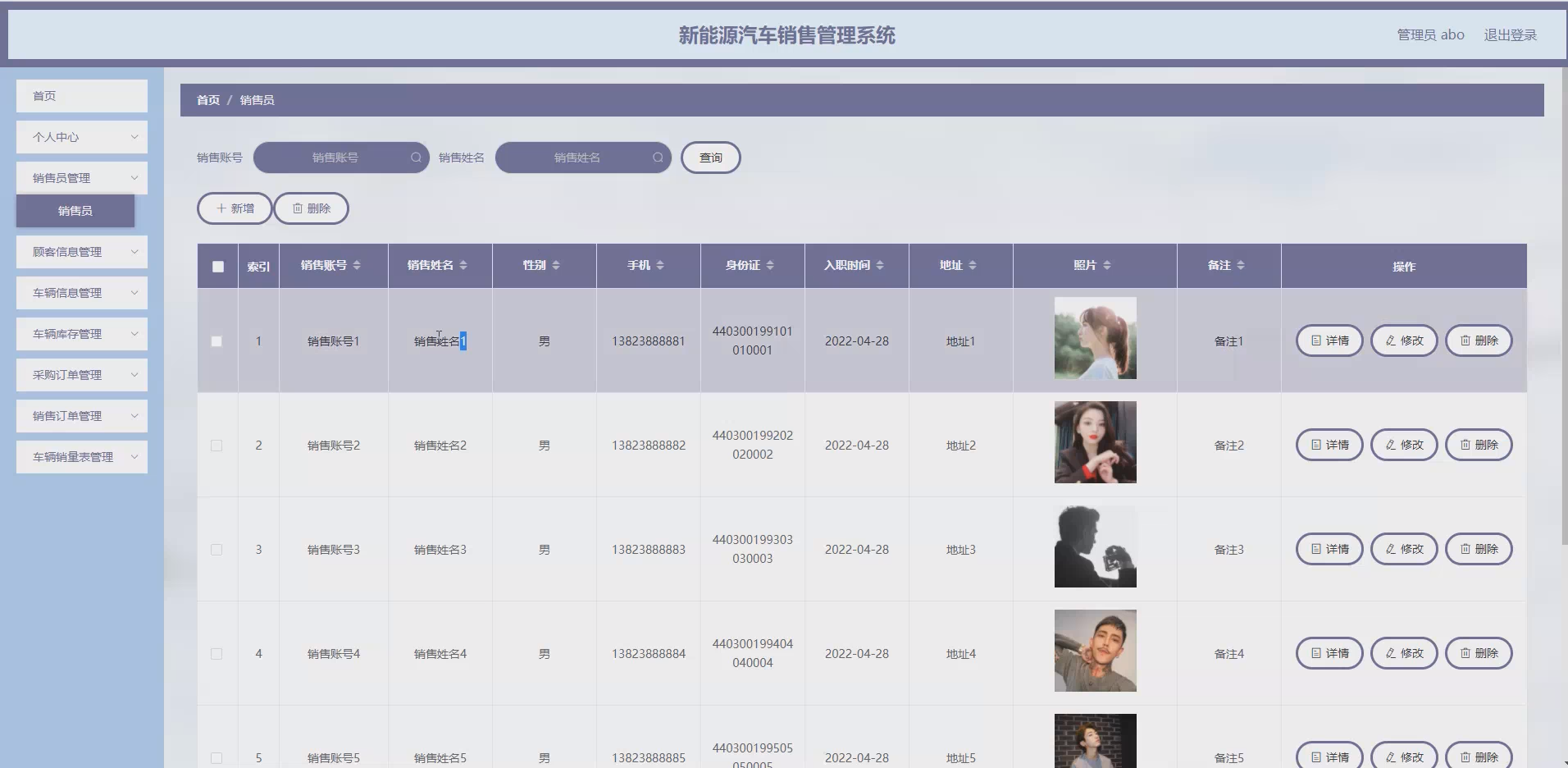Sort by 性别 column arrows

coord(556,265)
